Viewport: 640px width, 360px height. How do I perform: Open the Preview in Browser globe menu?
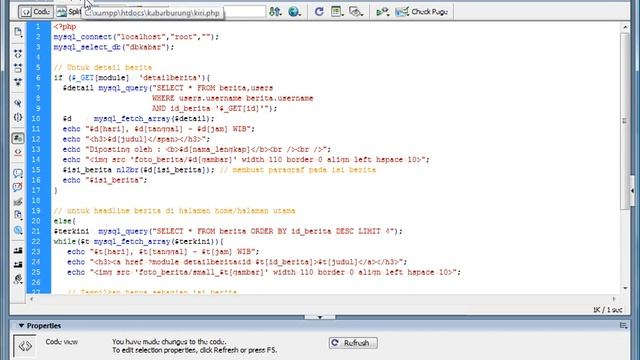pos(294,12)
